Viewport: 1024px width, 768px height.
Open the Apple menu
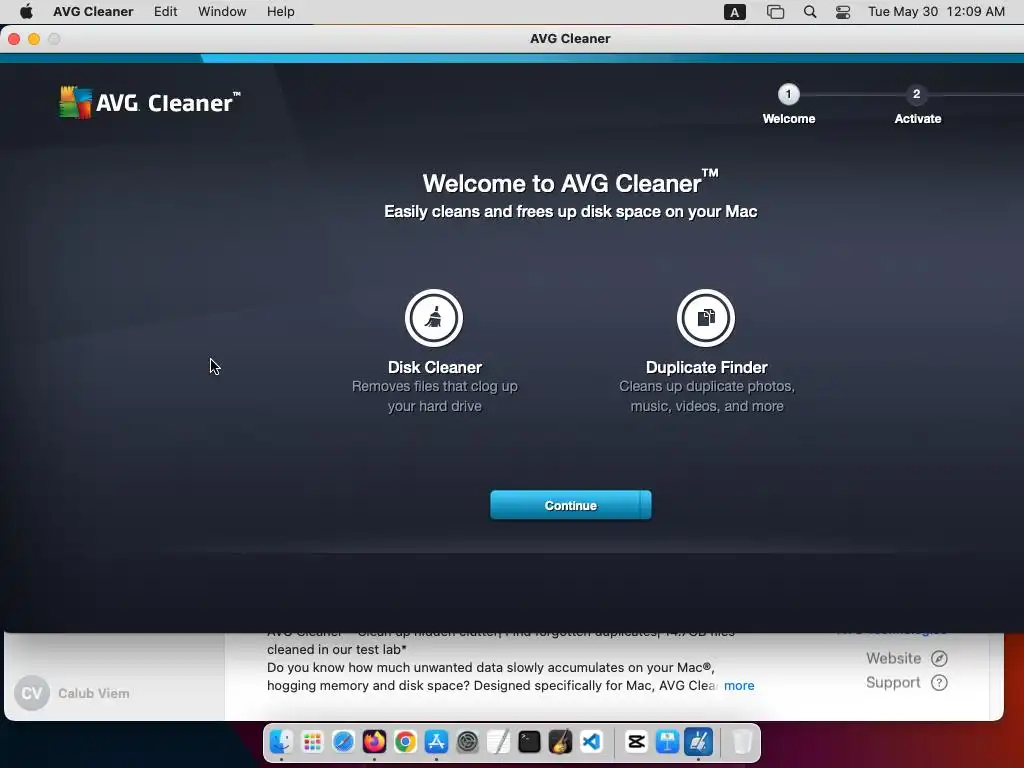[26, 12]
